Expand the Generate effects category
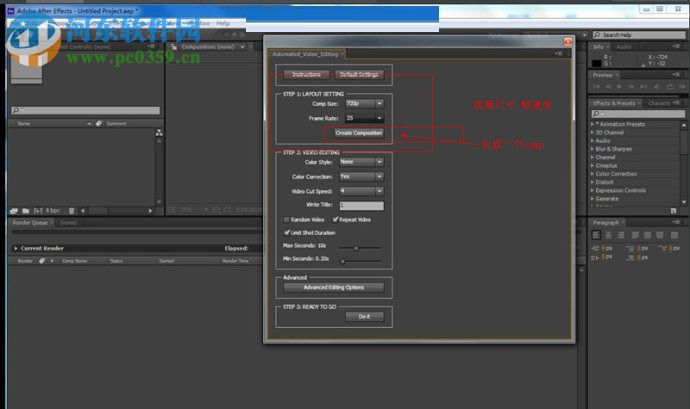This screenshot has width=690, height=409. (592, 199)
